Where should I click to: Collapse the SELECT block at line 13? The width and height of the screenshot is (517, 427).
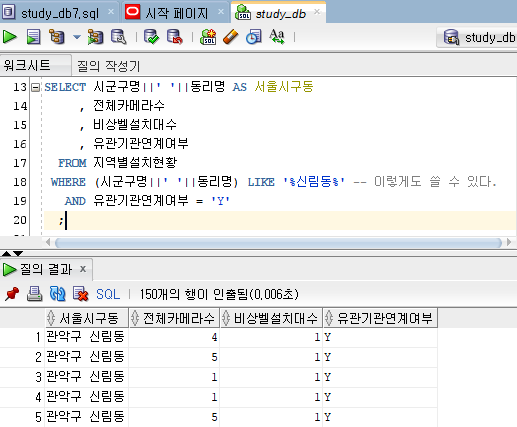tap(35, 88)
